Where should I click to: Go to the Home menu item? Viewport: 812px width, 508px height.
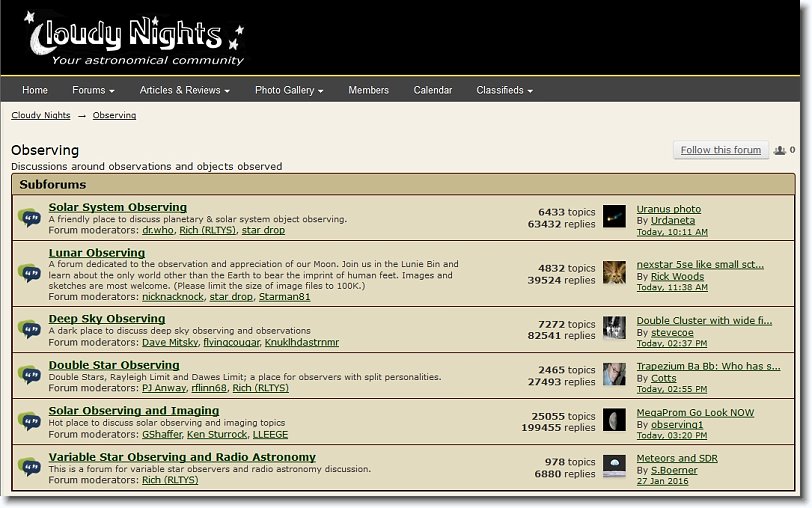tap(35, 90)
